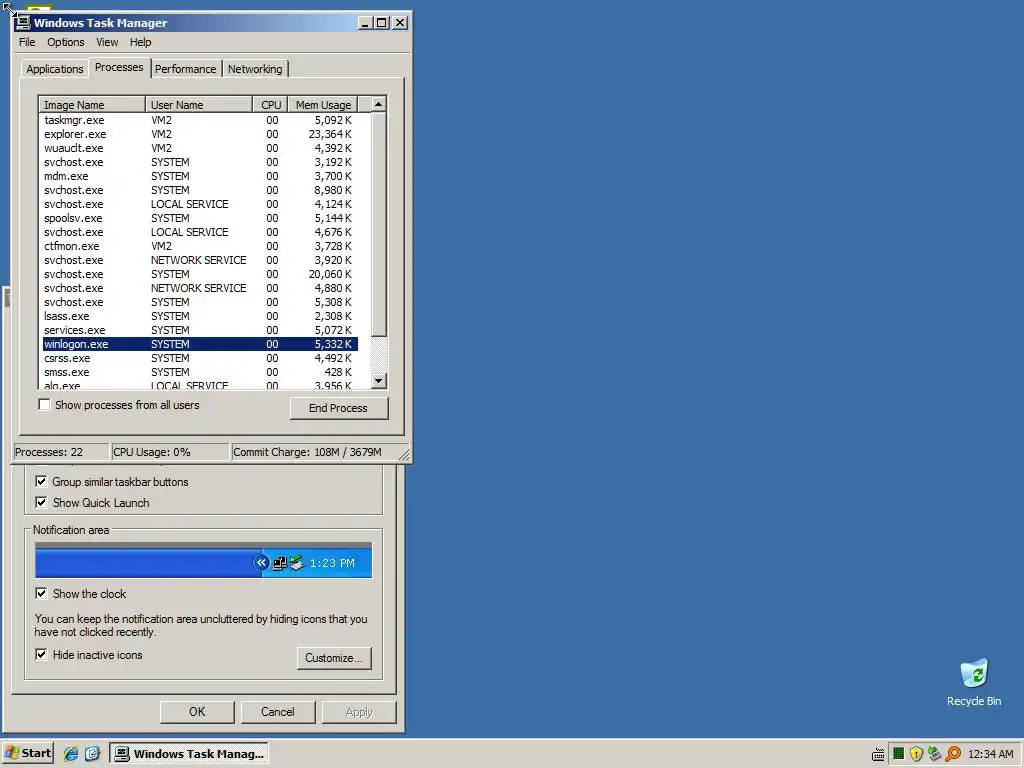Toggle the Show the clock checkbox

(41, 594)
